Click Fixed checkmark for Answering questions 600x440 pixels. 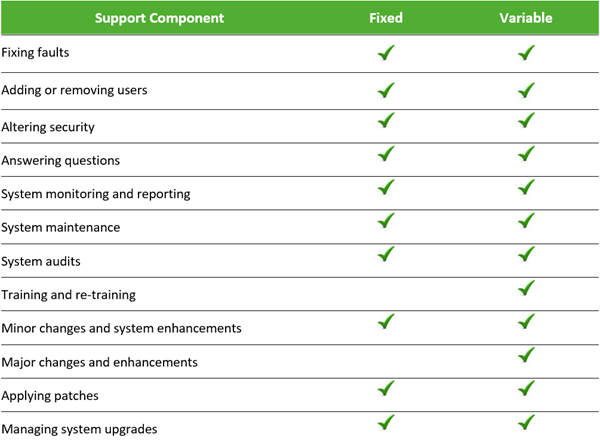click(386, 155)
